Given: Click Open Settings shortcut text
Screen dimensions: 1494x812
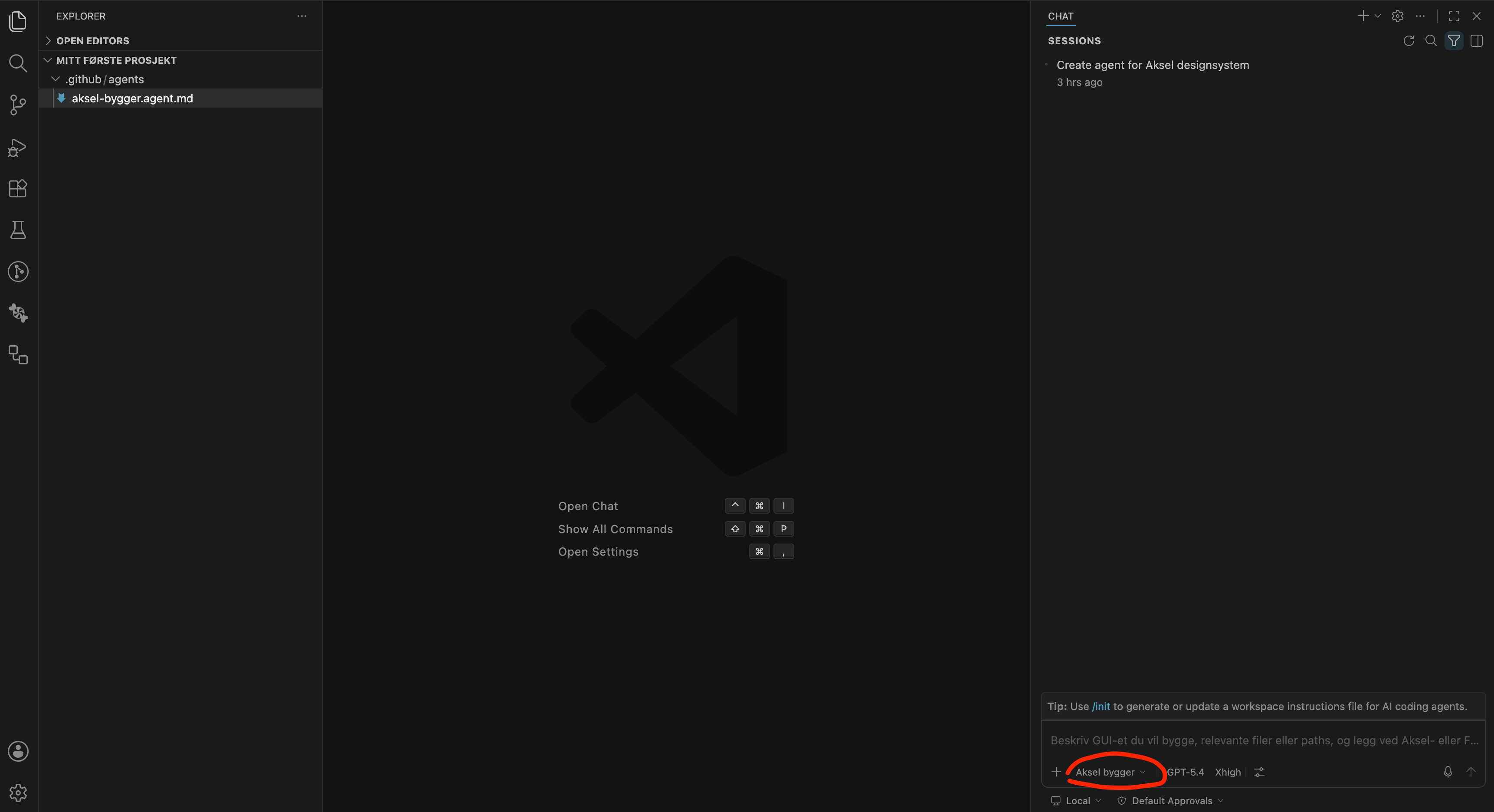Looking at the screenshot, I should 598,552.
